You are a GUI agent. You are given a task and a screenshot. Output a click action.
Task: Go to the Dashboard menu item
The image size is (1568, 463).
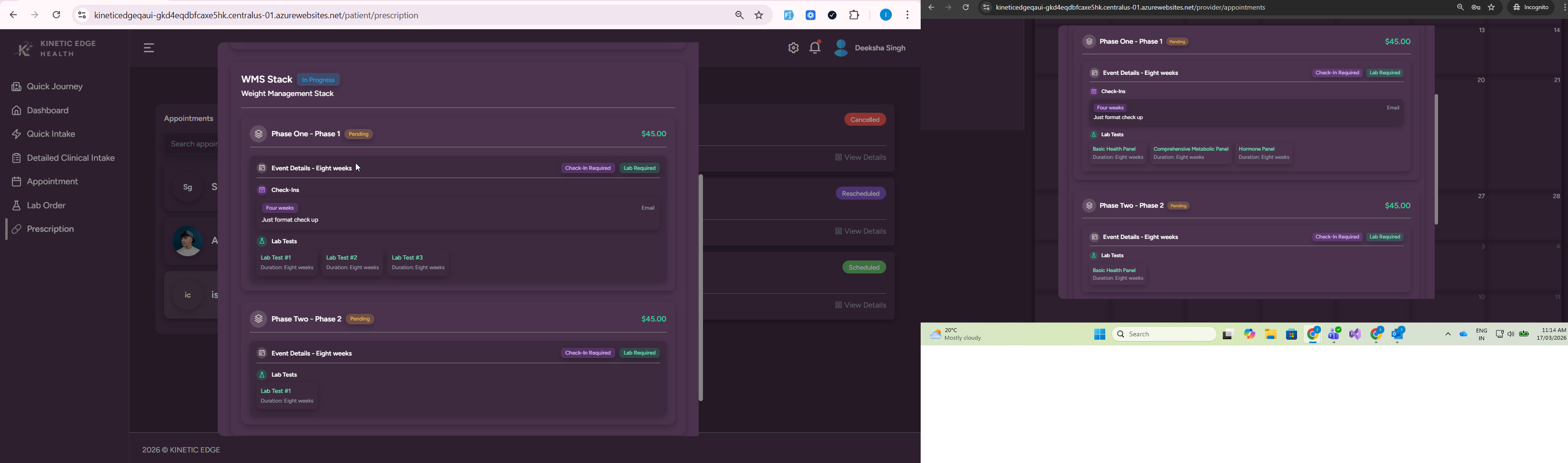(41, 110)
